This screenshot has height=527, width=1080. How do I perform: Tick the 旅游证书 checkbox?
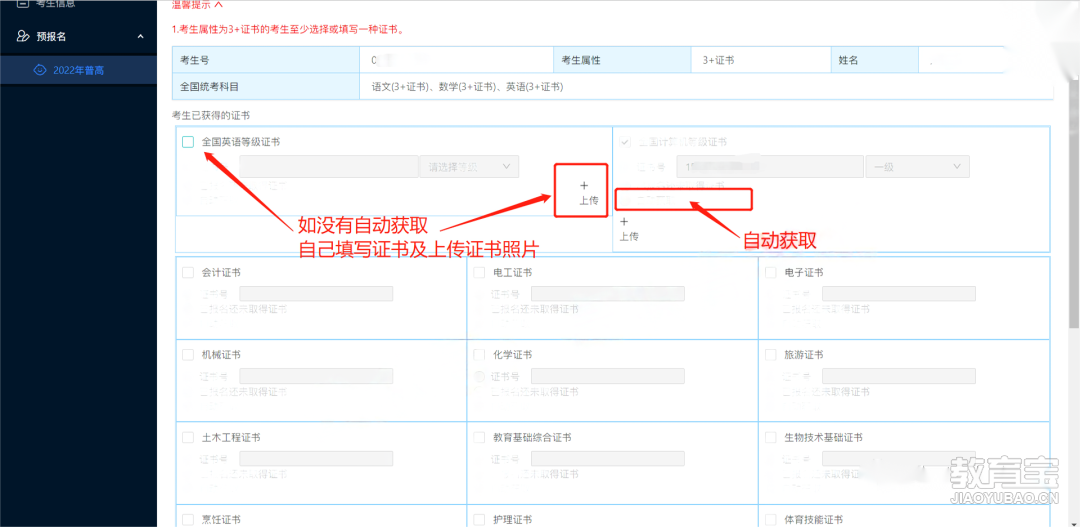pyautogui.click(x=771, y=355)
